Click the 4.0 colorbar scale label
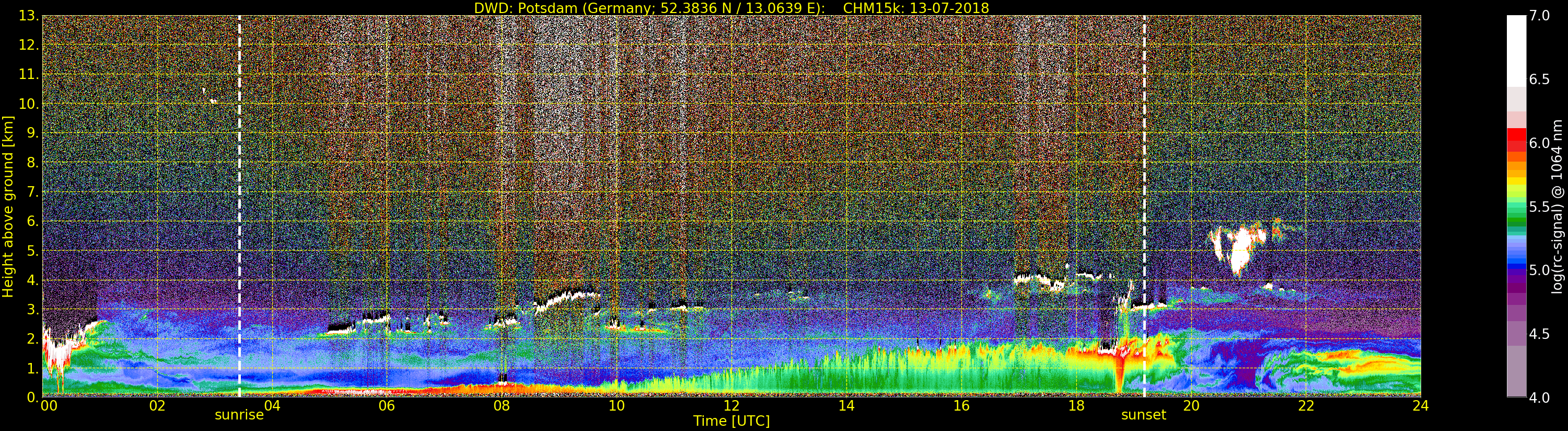Screen dimensions: 1568x431 [1539, 398]
